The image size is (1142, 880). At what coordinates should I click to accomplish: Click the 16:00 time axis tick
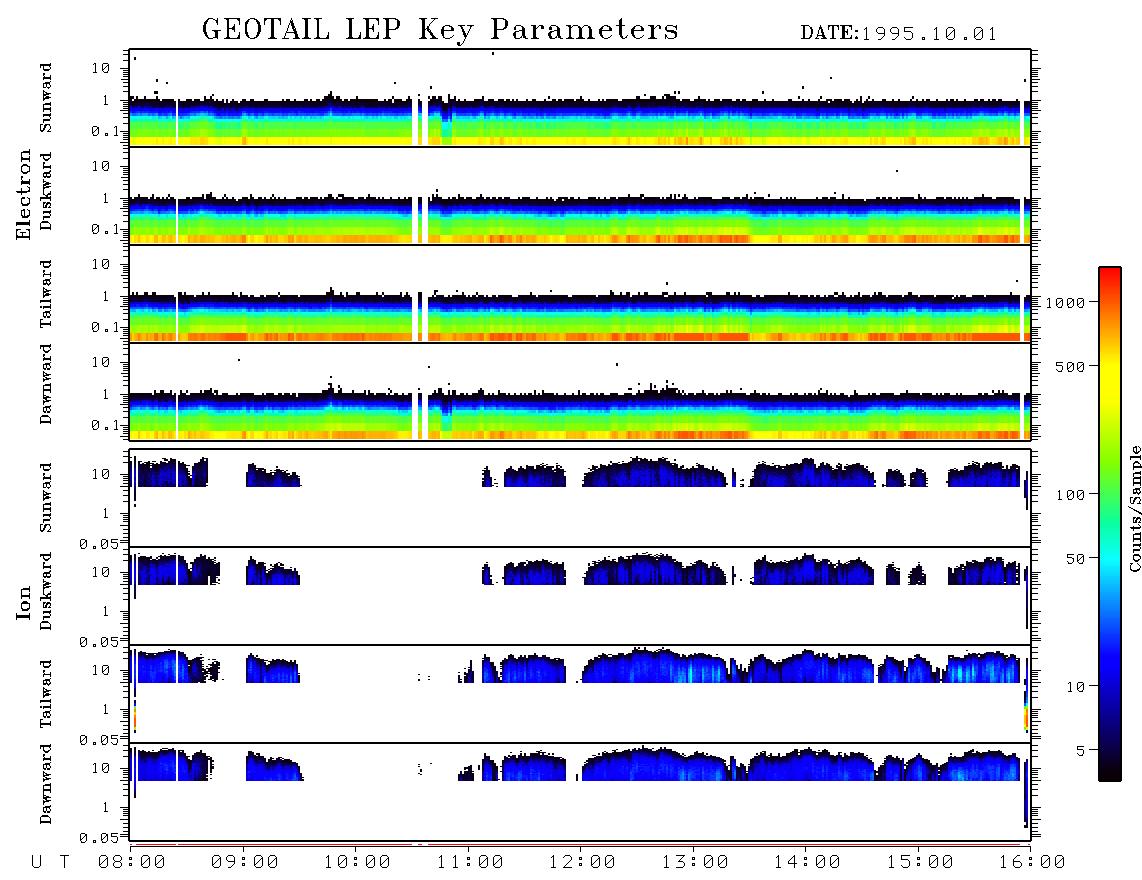(x=1032, y=863)
